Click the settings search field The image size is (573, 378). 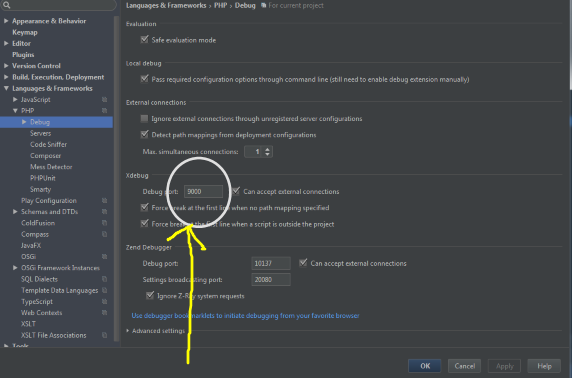58,5
